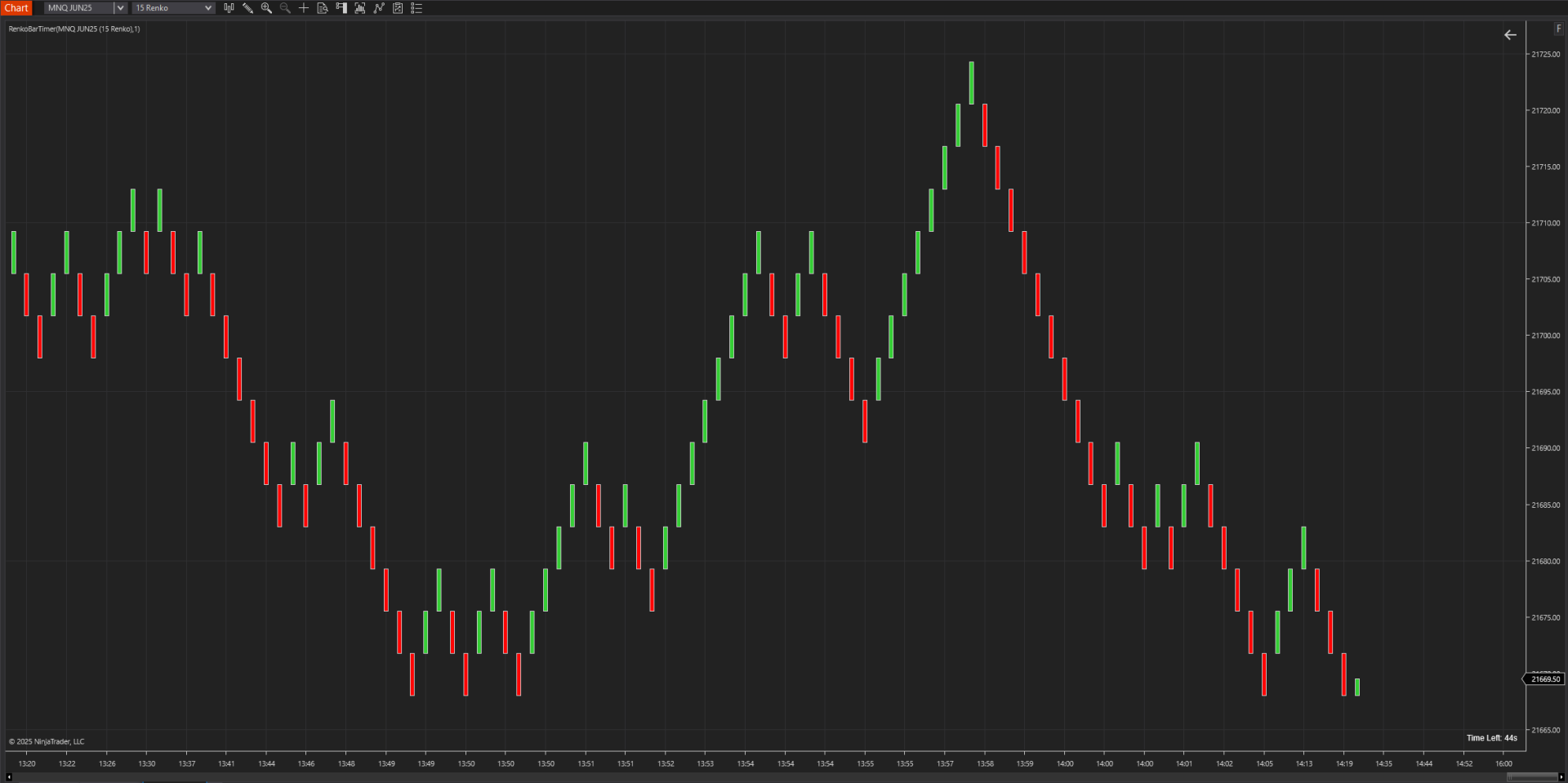Switch to the Chart tab
Image resolution: width=1568 pixels, height=783 pixels.
(16, 7)
